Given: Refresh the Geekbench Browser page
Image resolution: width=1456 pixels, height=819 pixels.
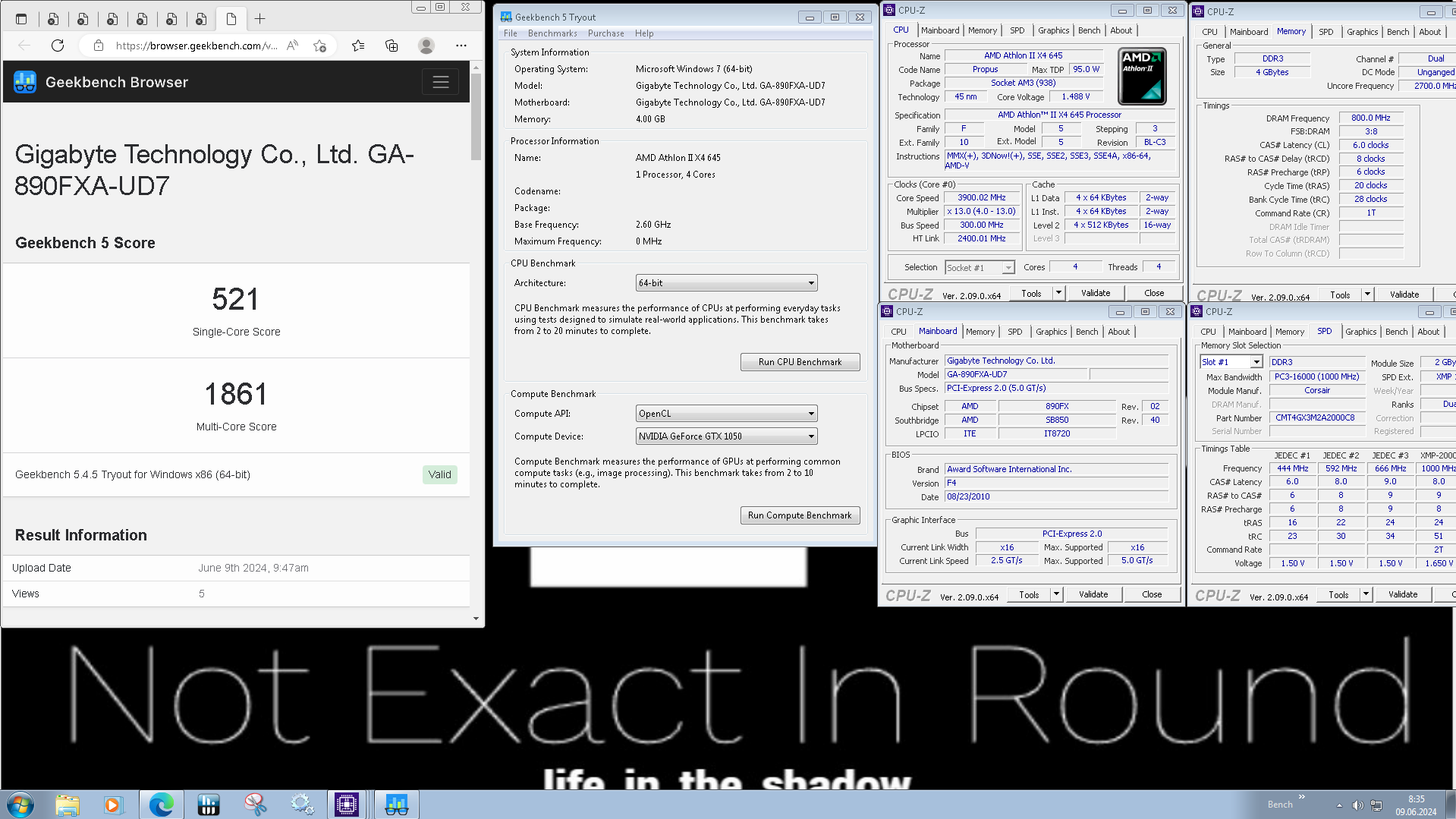Looking at the screenshot, I should pos(58,46).
